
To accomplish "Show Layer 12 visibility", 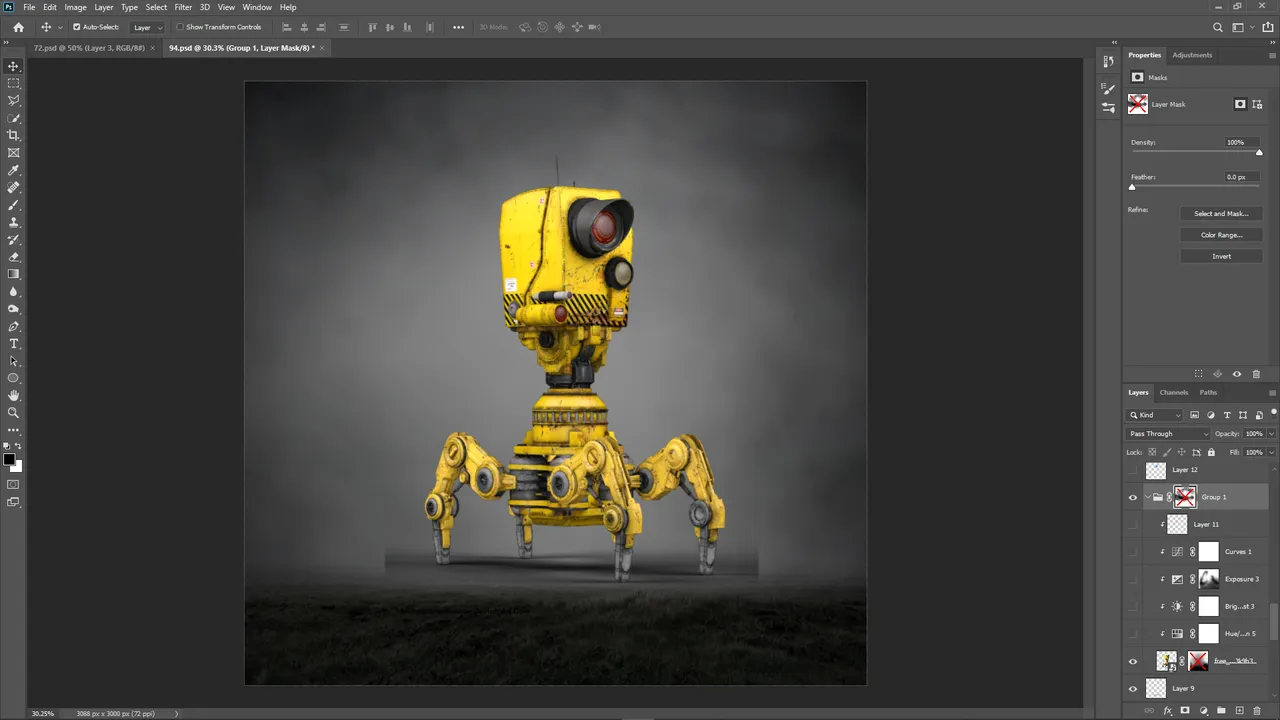I will pos(1133,470).
